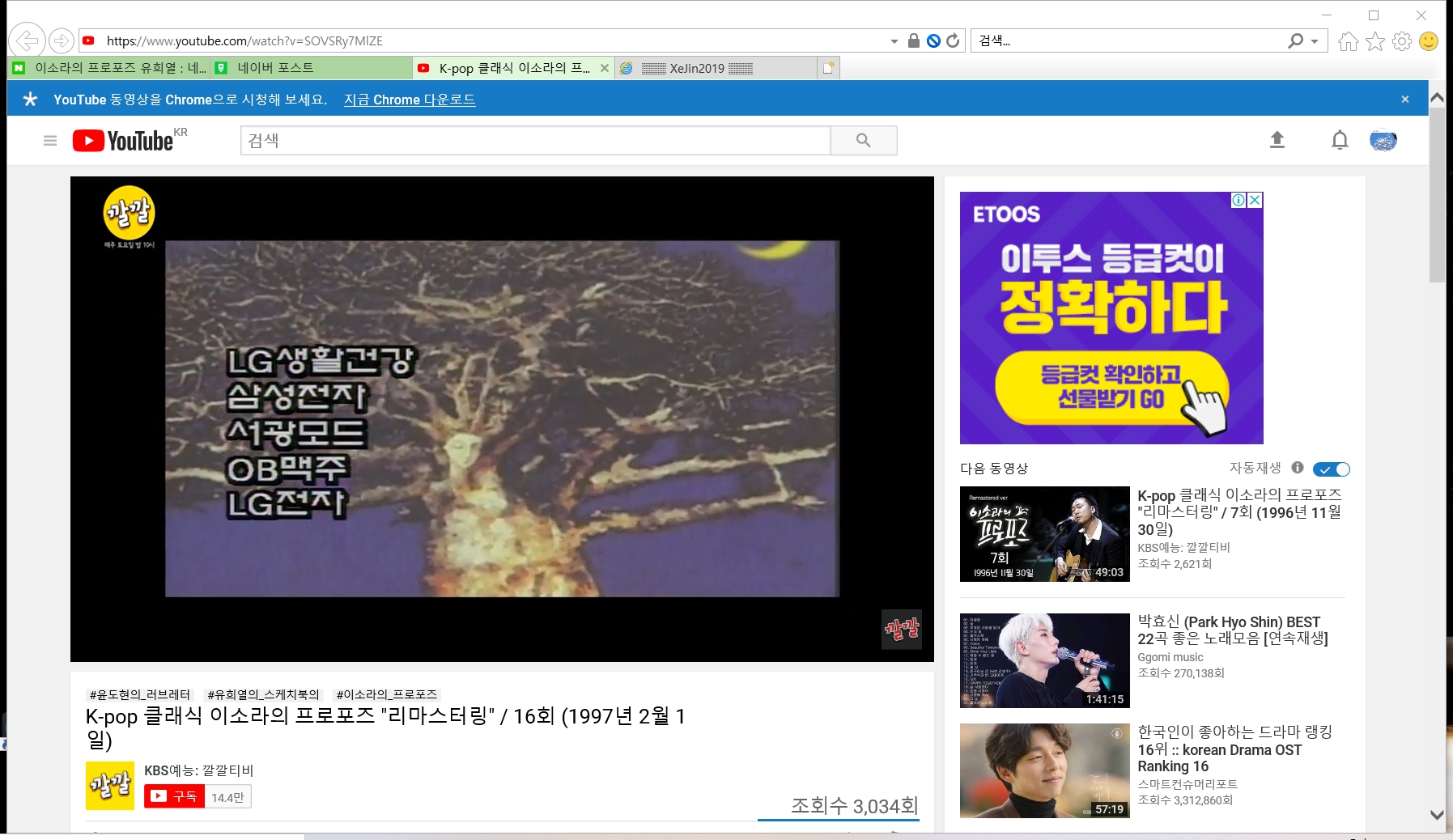This screenshot has width=1453, height=840.
Task: Click in the YouTube 검색 search field
Action: 535,140
